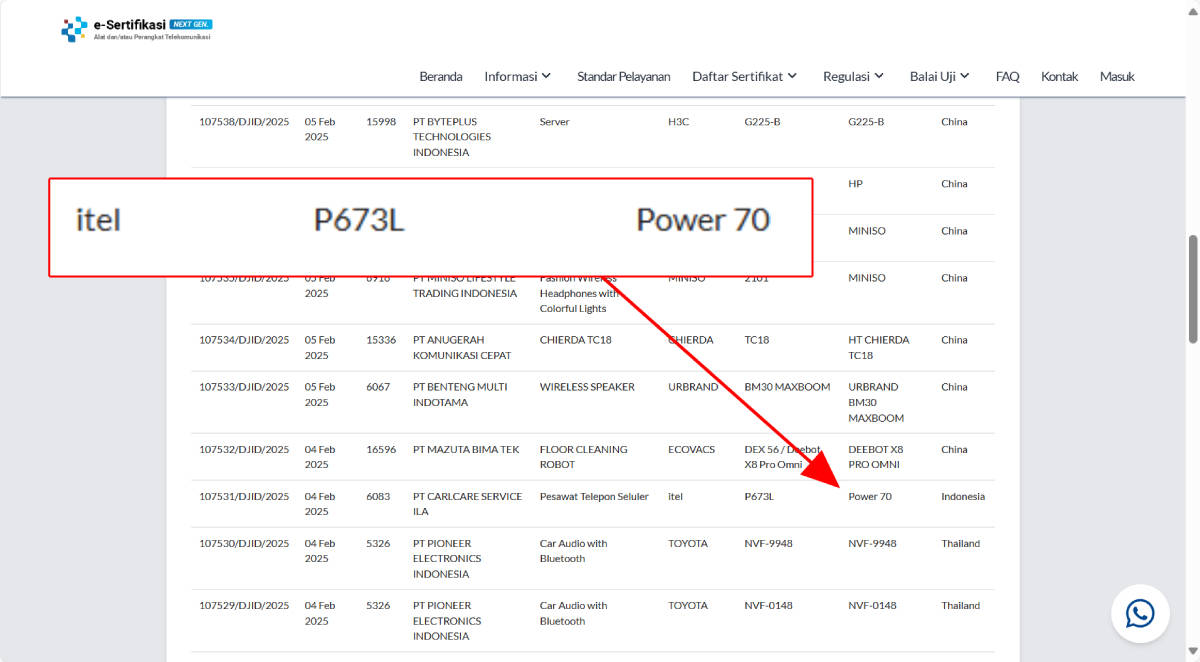Click PT CARLCARE SERVICE ILA cell
Image resolution: width=1200 pixels, height=662 pixels.
pos(467,504)
